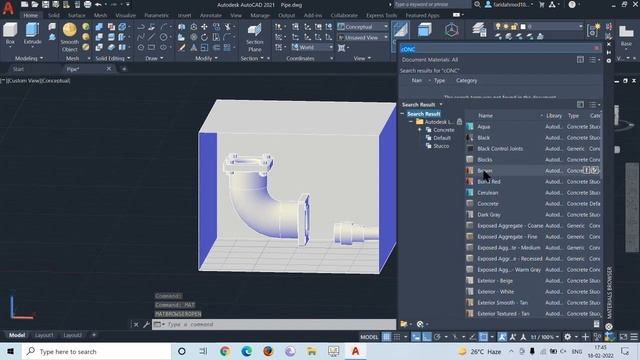Click the Save icon in Quick Access toolbar
Viewport: 640px width, 360px height.
[x=45, y=4]
